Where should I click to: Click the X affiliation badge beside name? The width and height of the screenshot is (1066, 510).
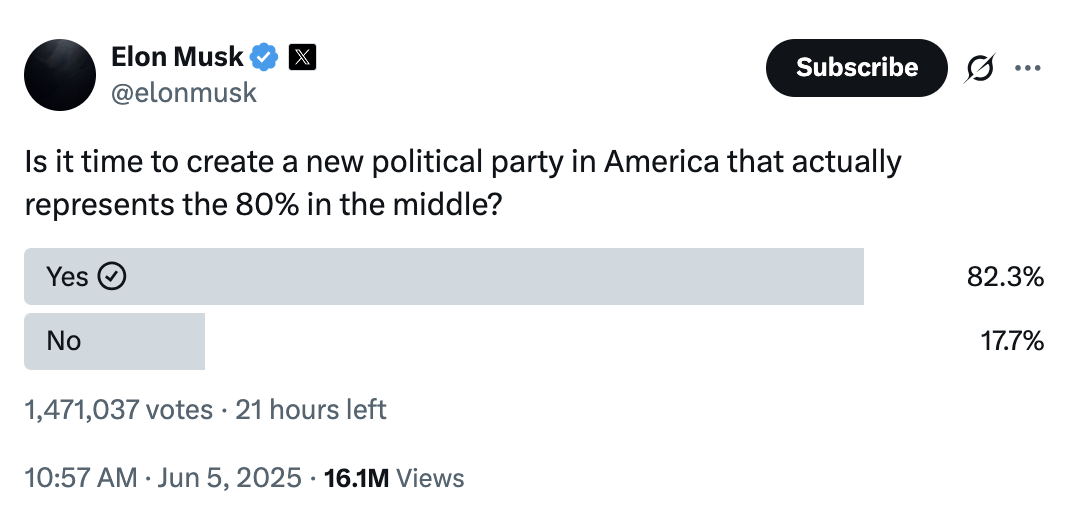pyautogui.click(x=302, y=58)
